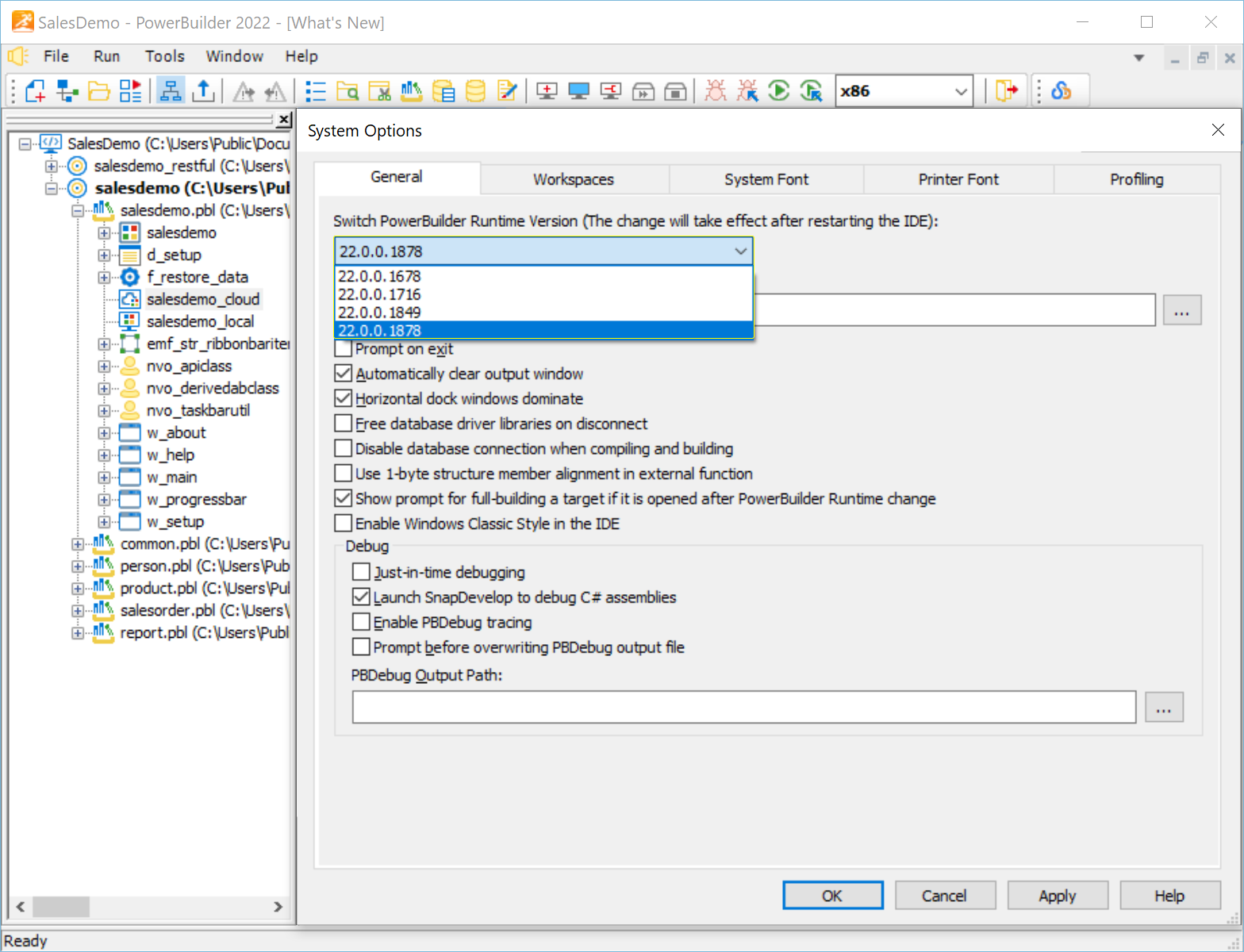Open the Library painter toolbar icon

(x=412, y=91)
